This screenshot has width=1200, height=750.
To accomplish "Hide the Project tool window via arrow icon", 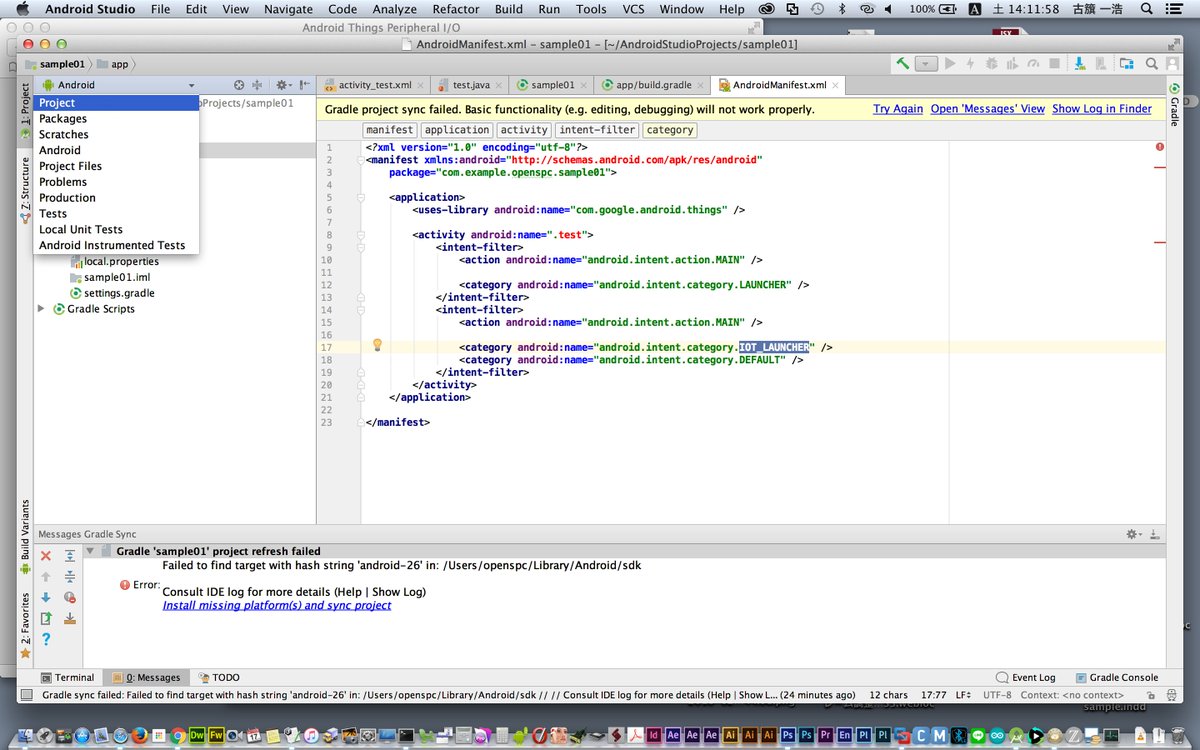I will (305, 85).
